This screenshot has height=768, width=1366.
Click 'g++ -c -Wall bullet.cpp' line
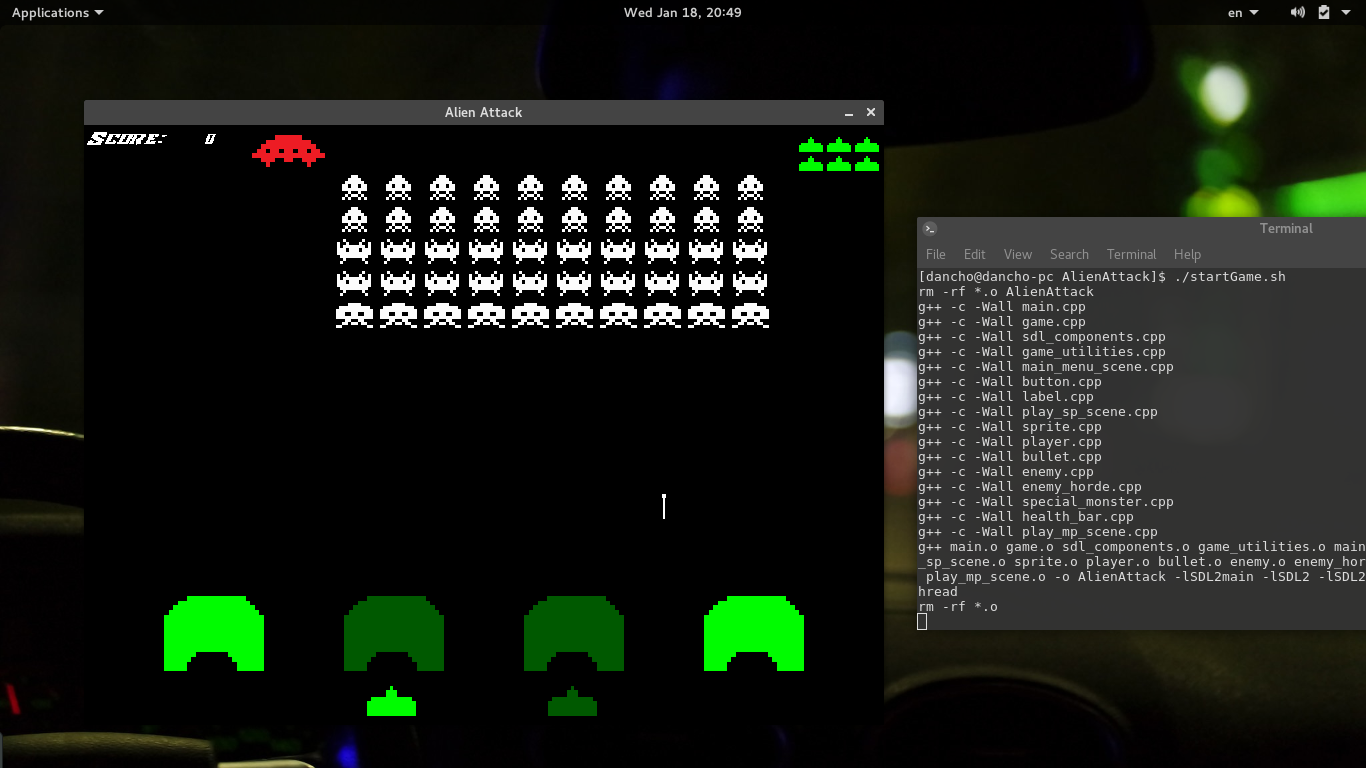[x=1010, y=456]
